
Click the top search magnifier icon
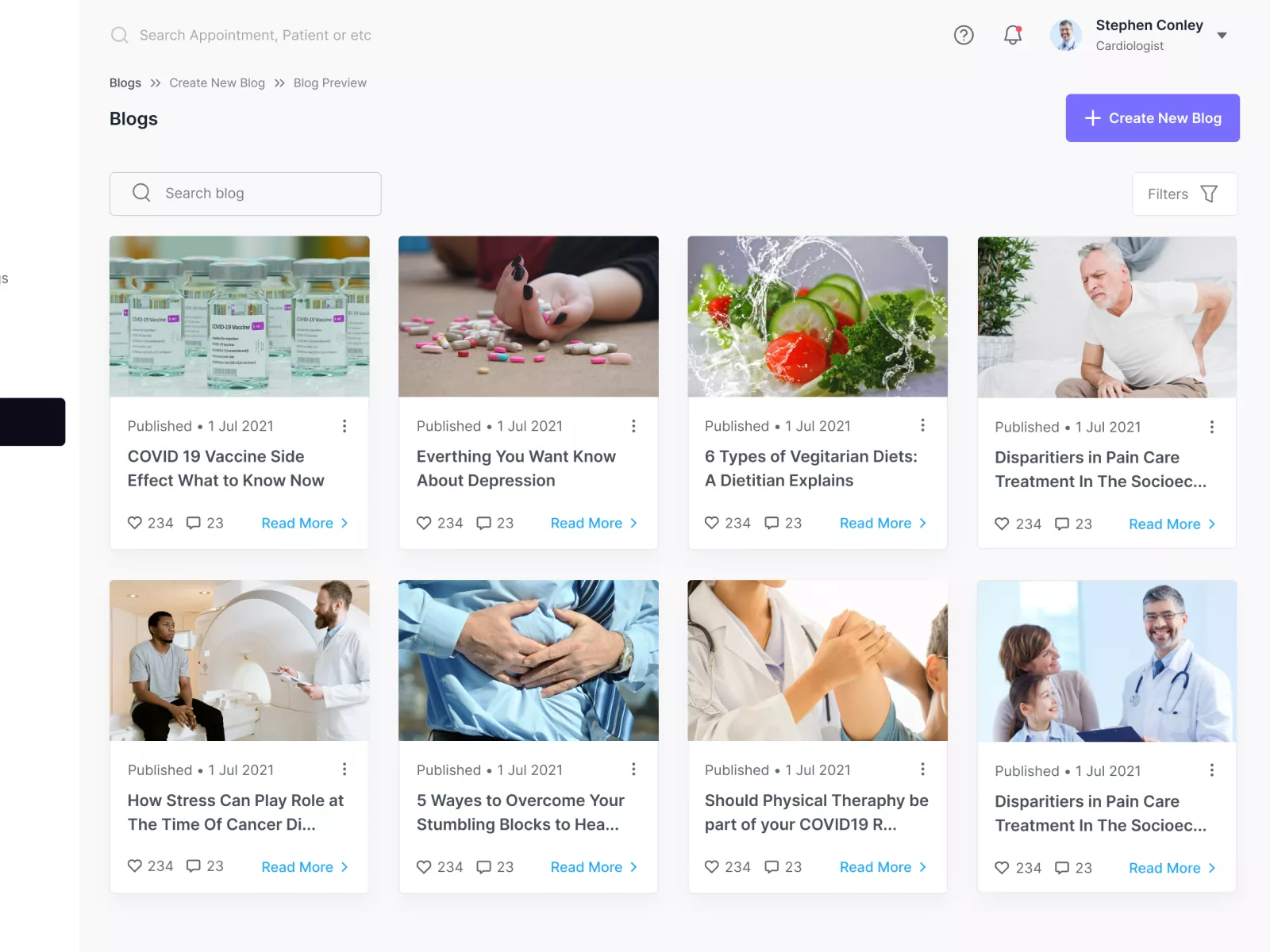coord(120,35)
